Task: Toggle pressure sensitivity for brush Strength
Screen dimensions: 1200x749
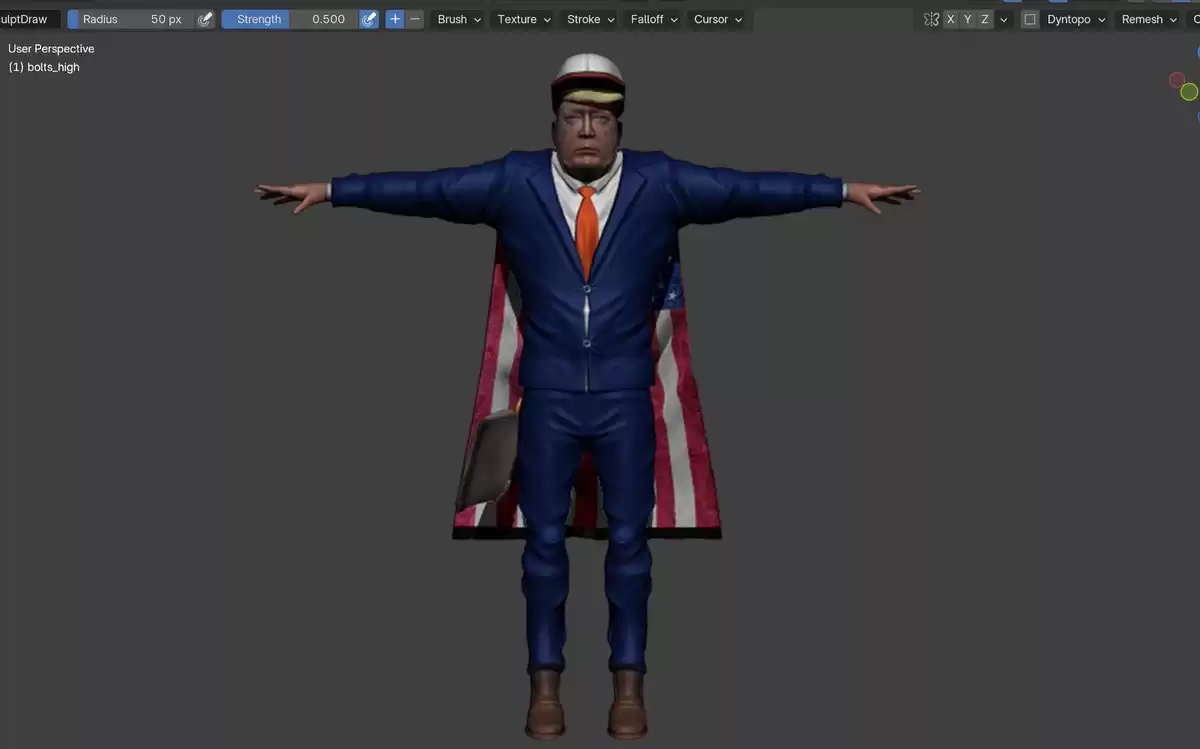Action: coord(369,19)
